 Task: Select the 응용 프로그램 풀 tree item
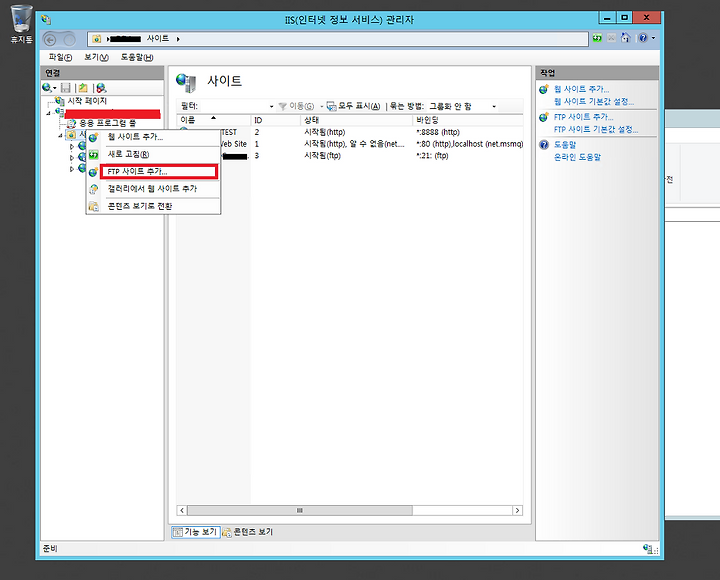pos(107,123)
